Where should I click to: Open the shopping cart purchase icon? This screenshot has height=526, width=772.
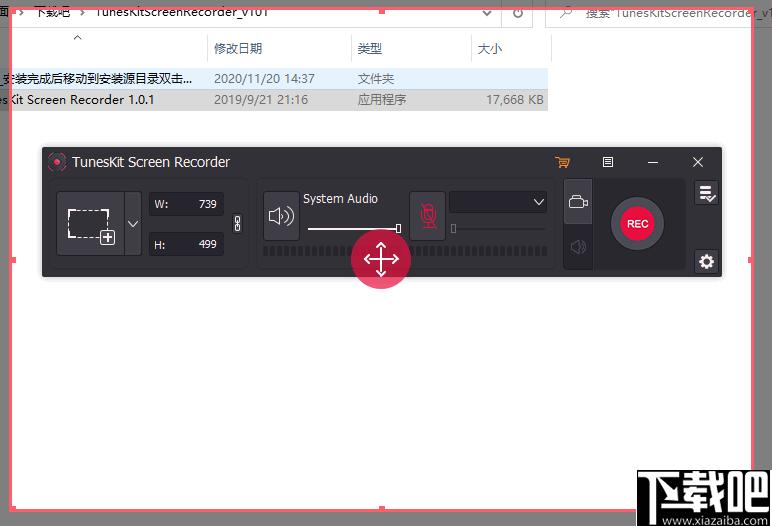[562, 162]
